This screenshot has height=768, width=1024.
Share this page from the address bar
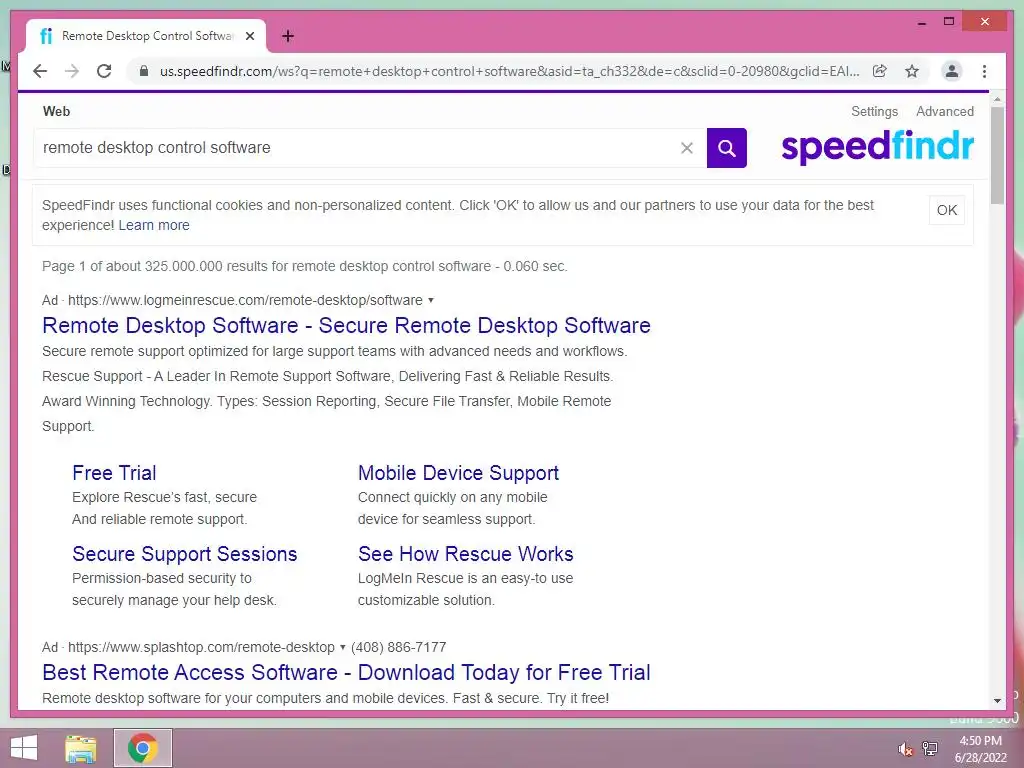click(x=880, y=71)
